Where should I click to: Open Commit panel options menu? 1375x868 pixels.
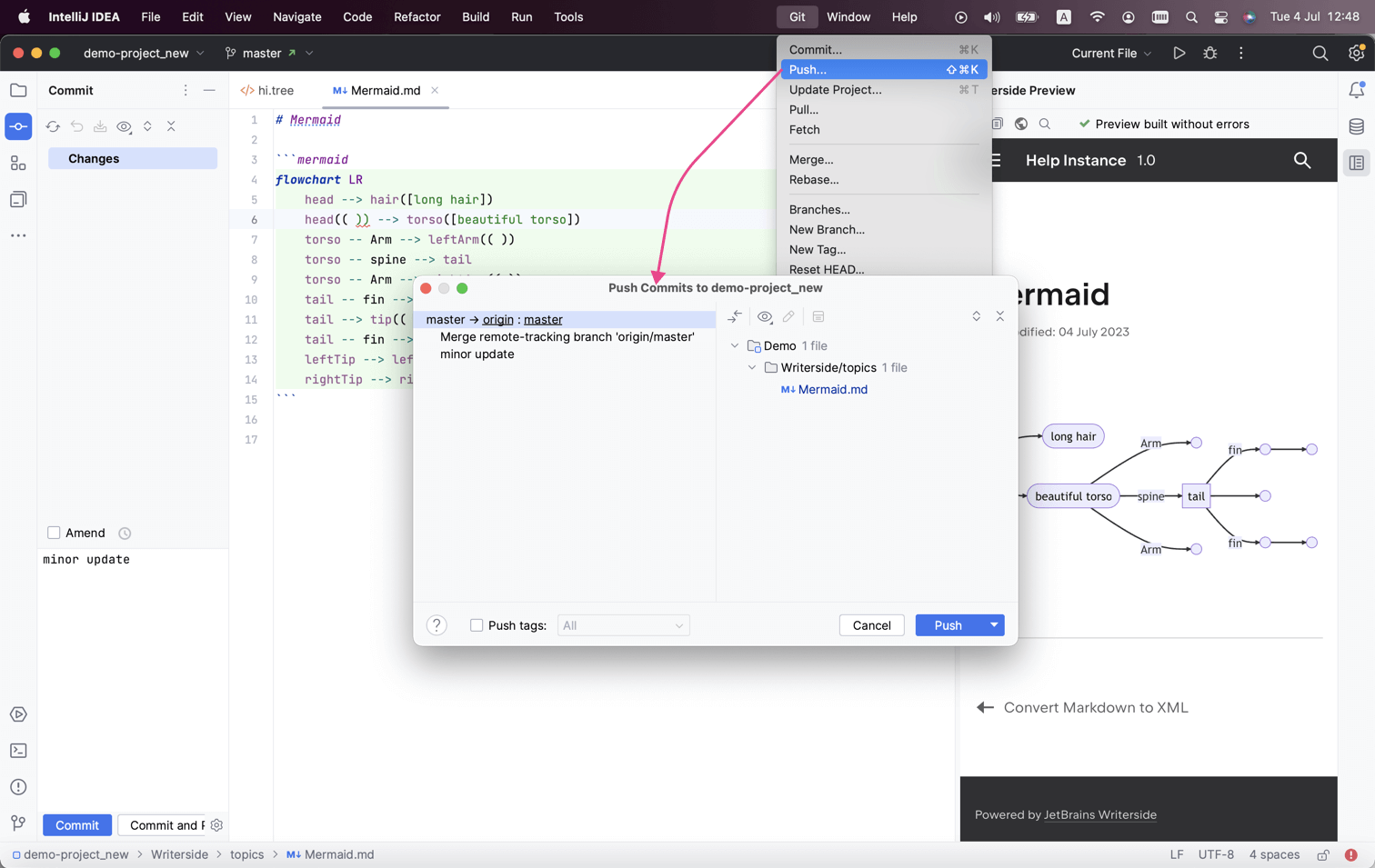point(186,90)
